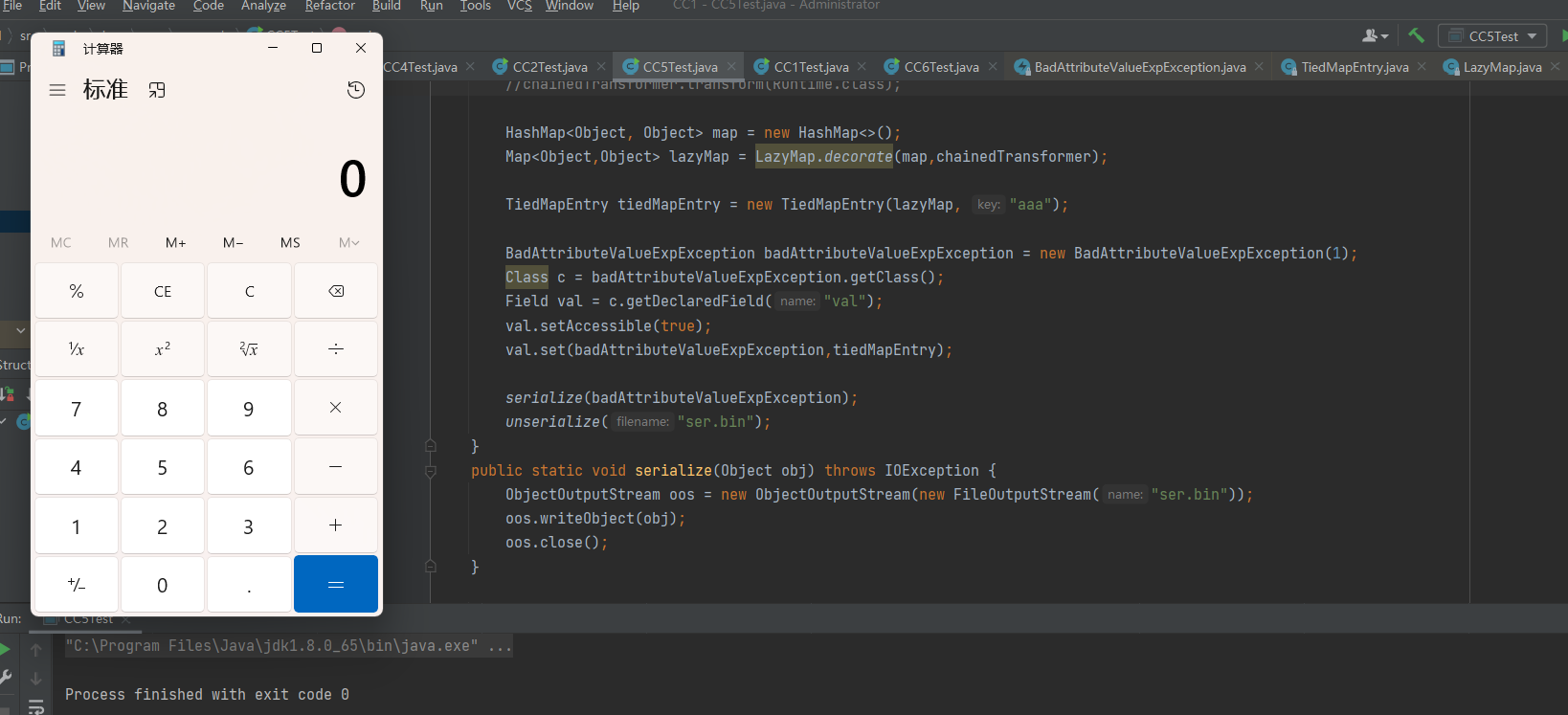Viewport: 1568px width, 715px height.
Task: Click the x squared key
Action: 163,349
